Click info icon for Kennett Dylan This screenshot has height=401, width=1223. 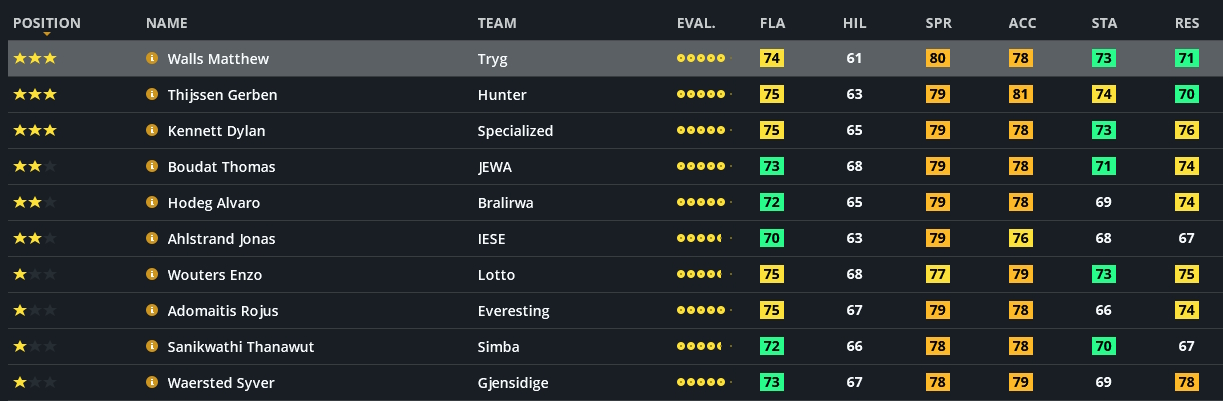coord(152,131)
